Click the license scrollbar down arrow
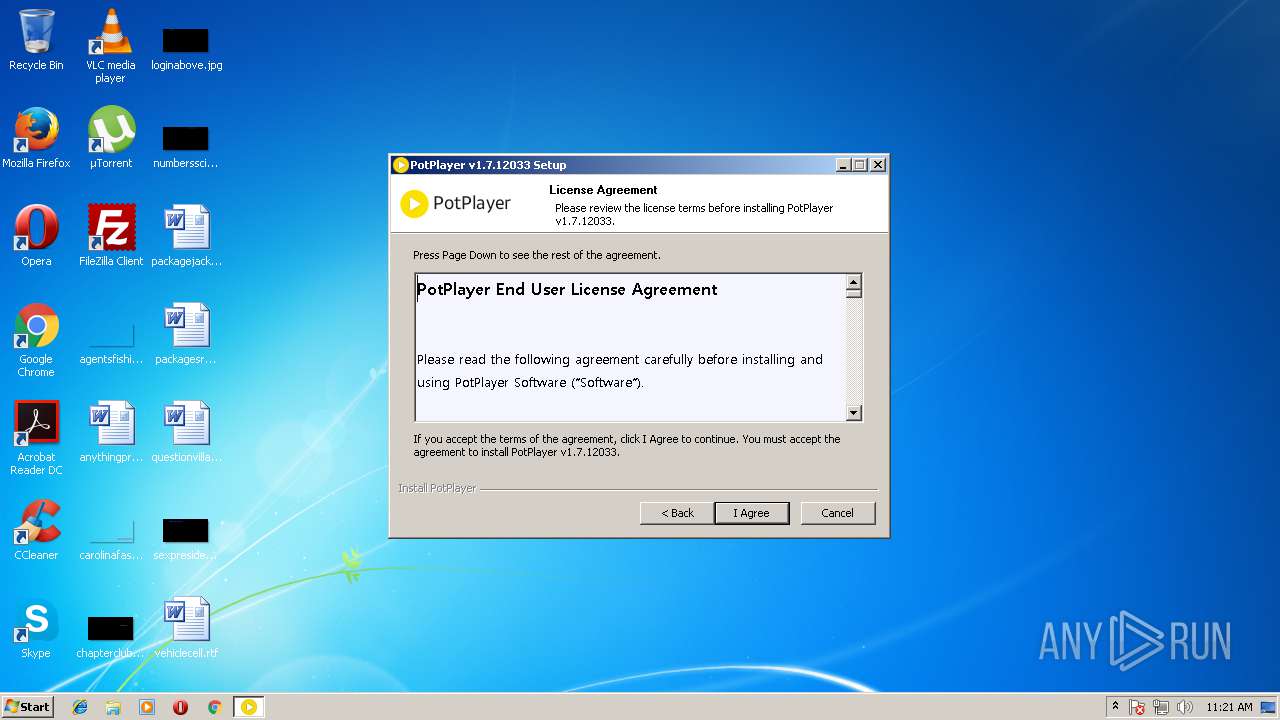Image resolution: width=1280 pixels, height=720 pixels. point(853,412)
